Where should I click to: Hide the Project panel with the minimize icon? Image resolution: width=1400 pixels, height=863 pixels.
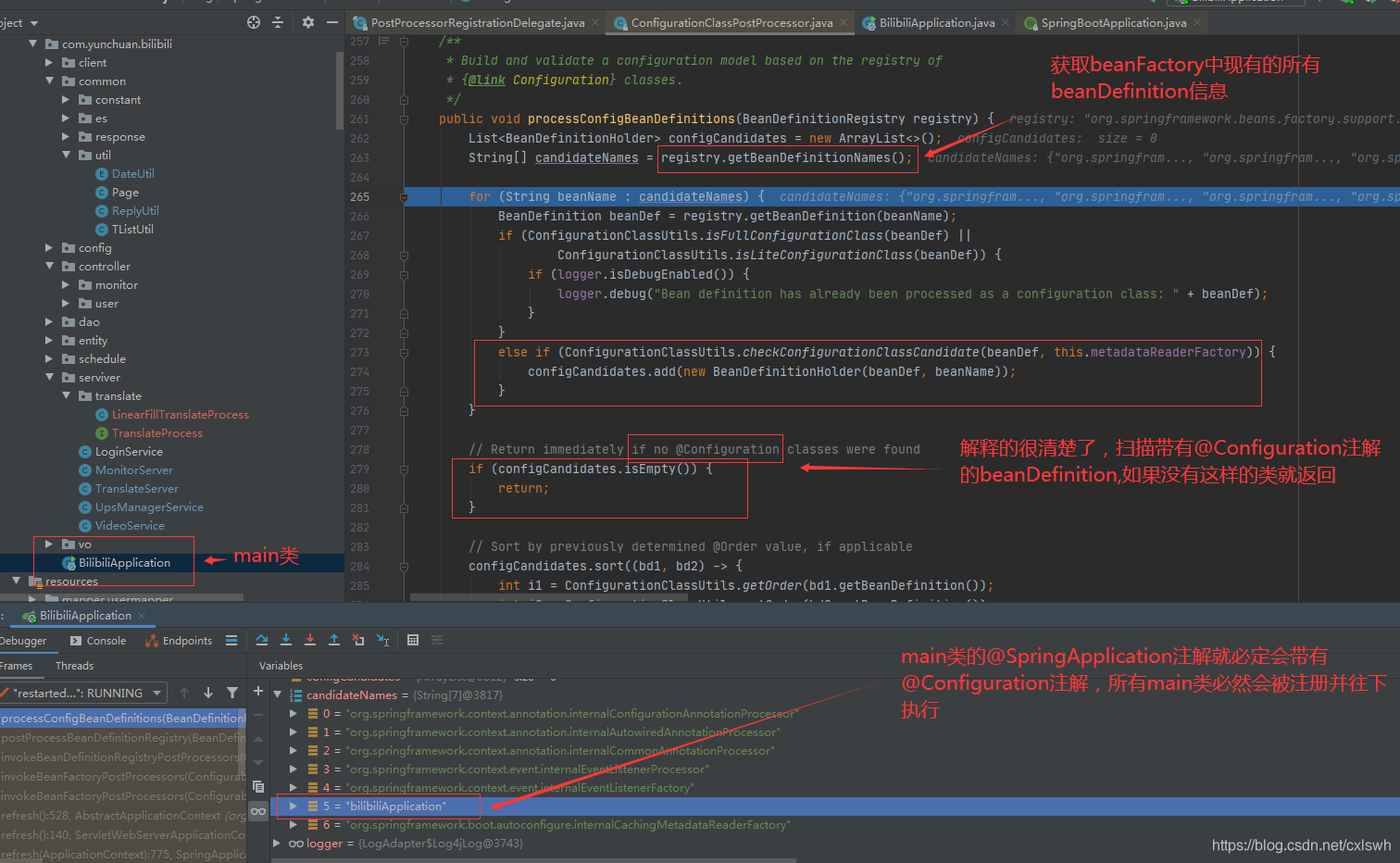332,22
